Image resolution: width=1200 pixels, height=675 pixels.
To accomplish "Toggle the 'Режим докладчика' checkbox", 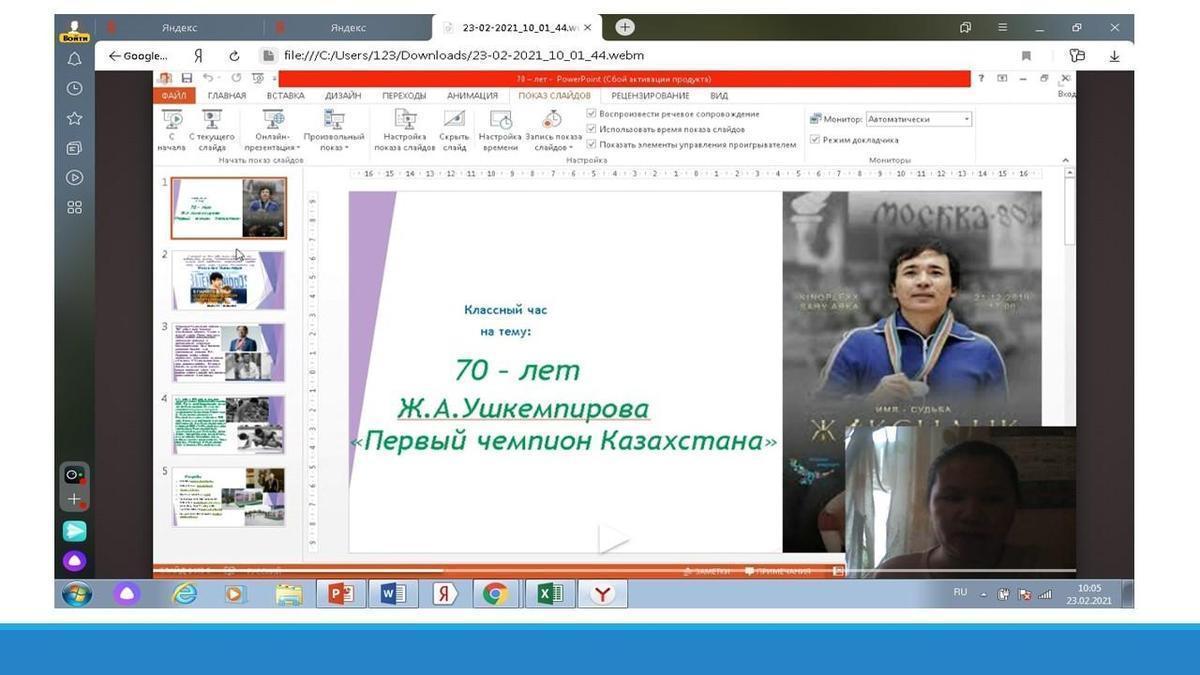I will tap(815, 140).
